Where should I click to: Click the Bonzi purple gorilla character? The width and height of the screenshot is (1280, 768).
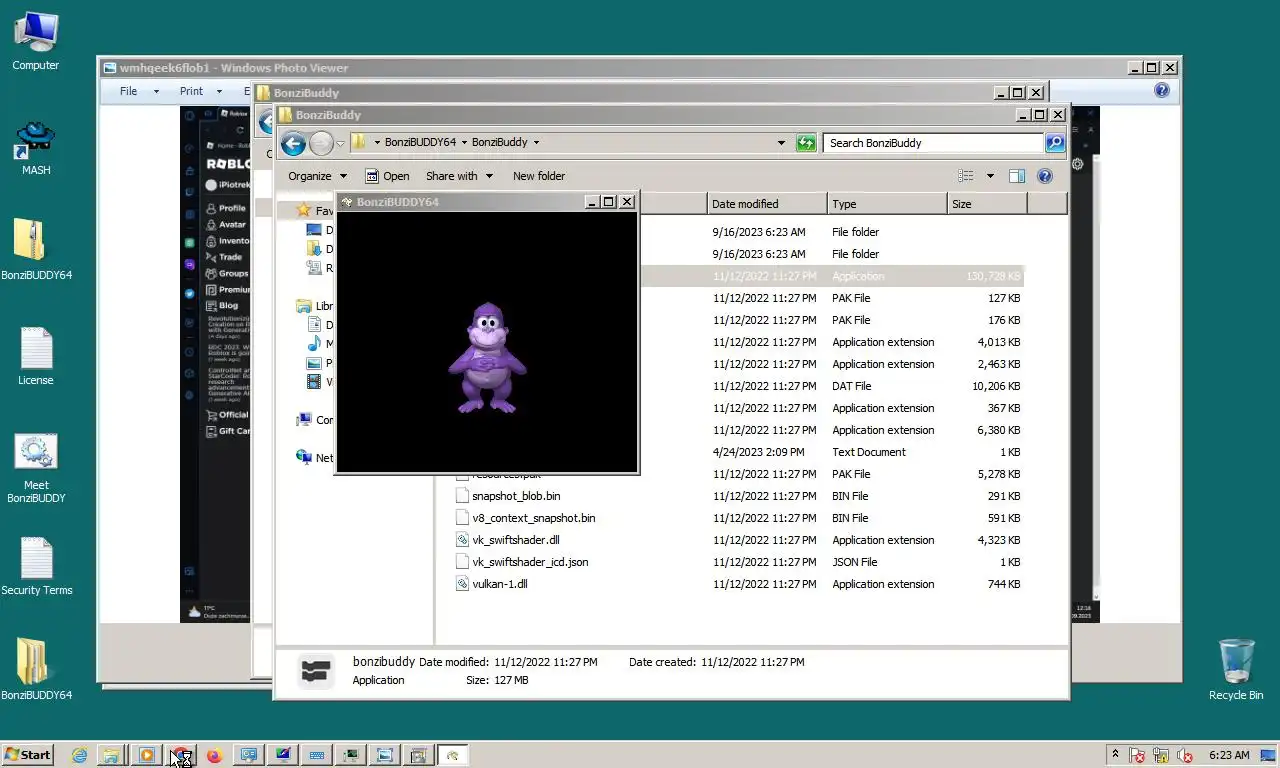click(x=486, y=358)
